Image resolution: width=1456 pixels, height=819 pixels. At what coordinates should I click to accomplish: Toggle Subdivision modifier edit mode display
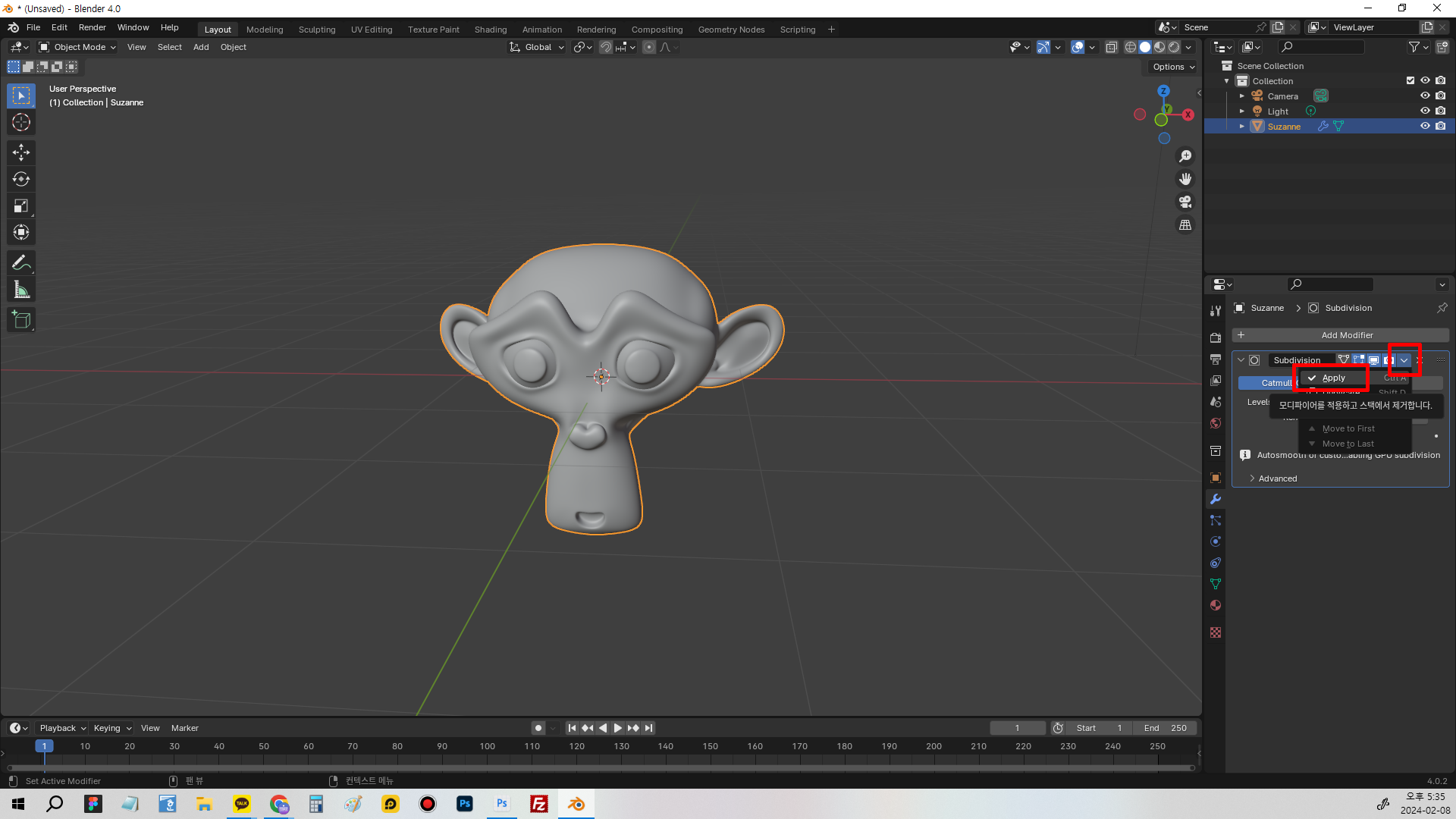pos(1358,360)
